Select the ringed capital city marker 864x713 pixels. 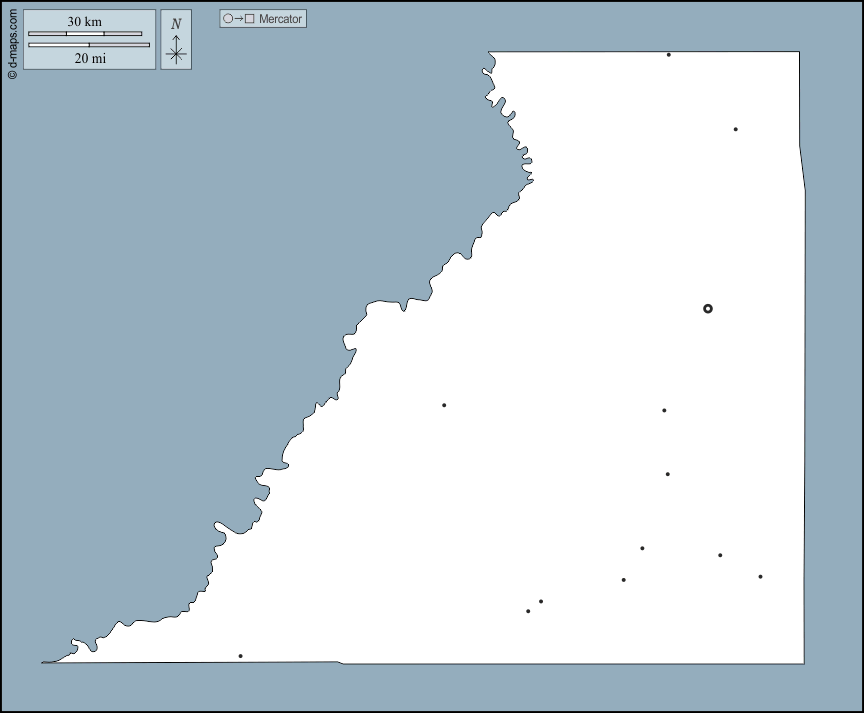tap(708, 309)
